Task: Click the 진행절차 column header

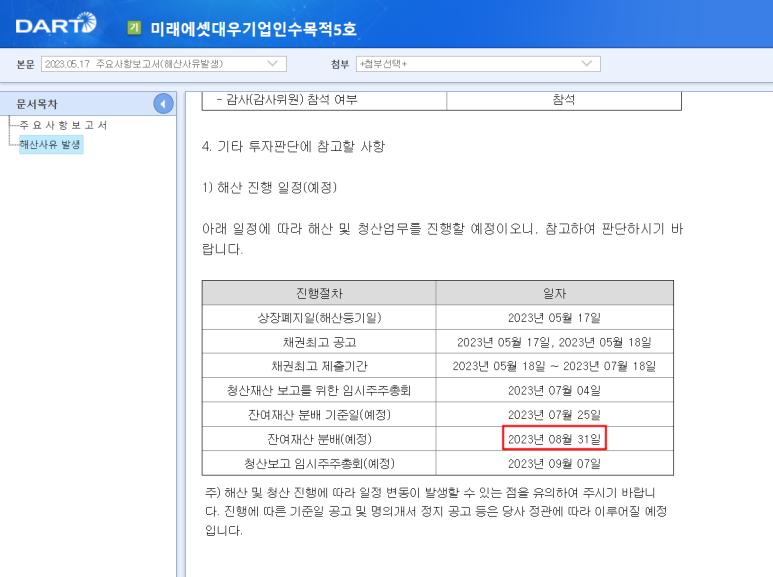Action: (319, 293)
